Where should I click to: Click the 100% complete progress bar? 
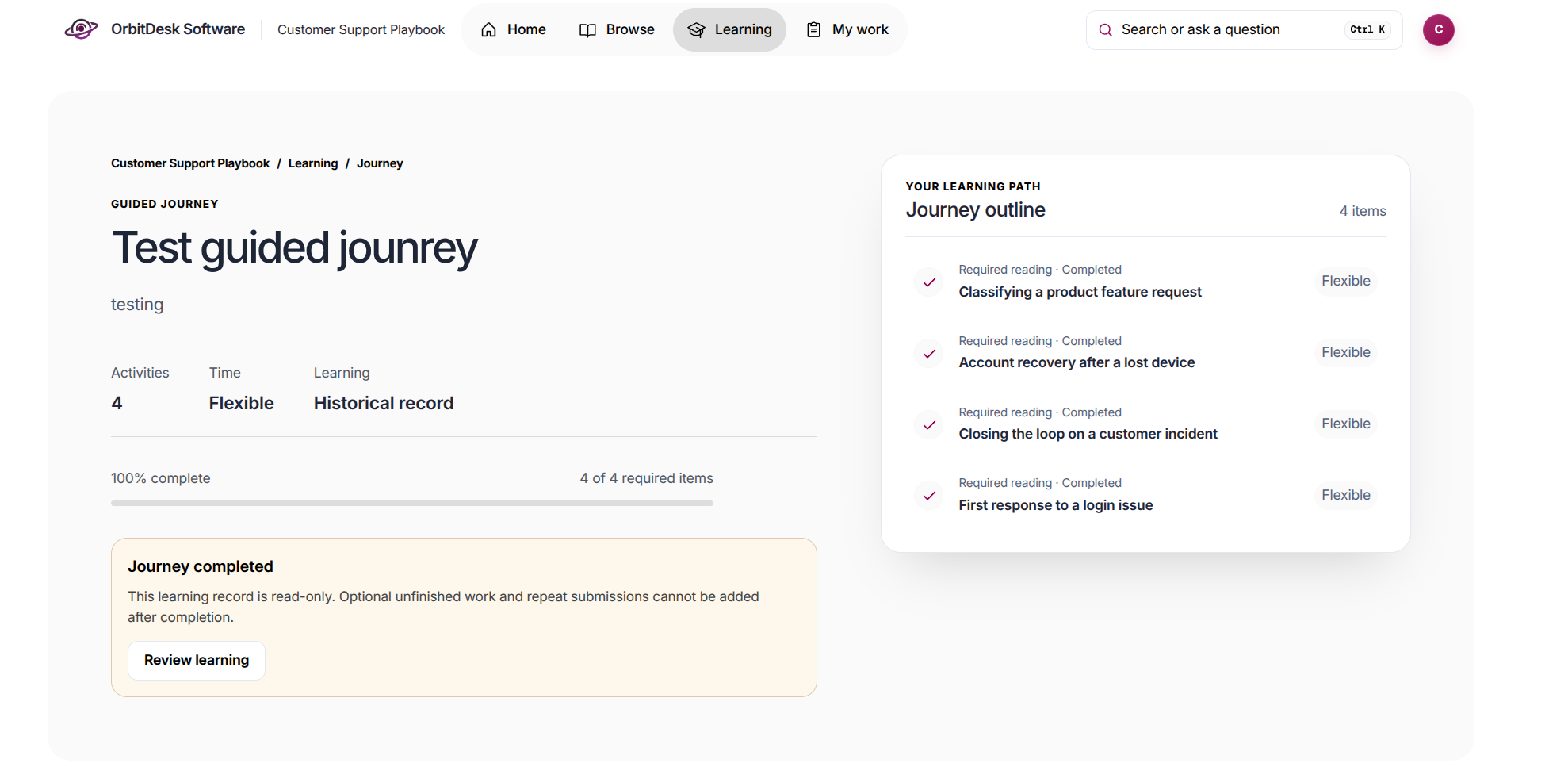[x=412, y=503]
